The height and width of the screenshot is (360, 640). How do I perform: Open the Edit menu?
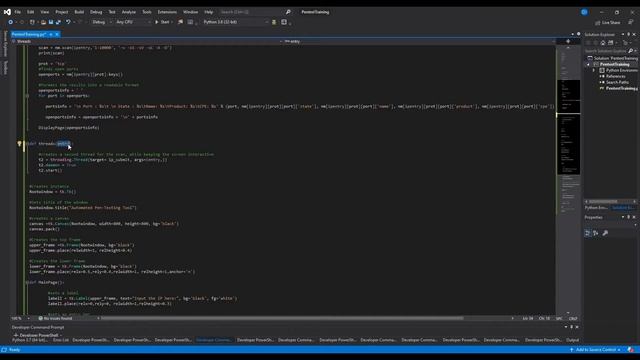31,12
